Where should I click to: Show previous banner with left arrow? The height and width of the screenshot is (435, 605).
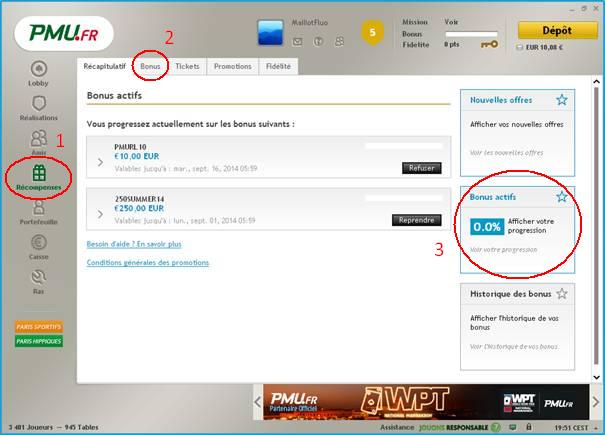258,402
